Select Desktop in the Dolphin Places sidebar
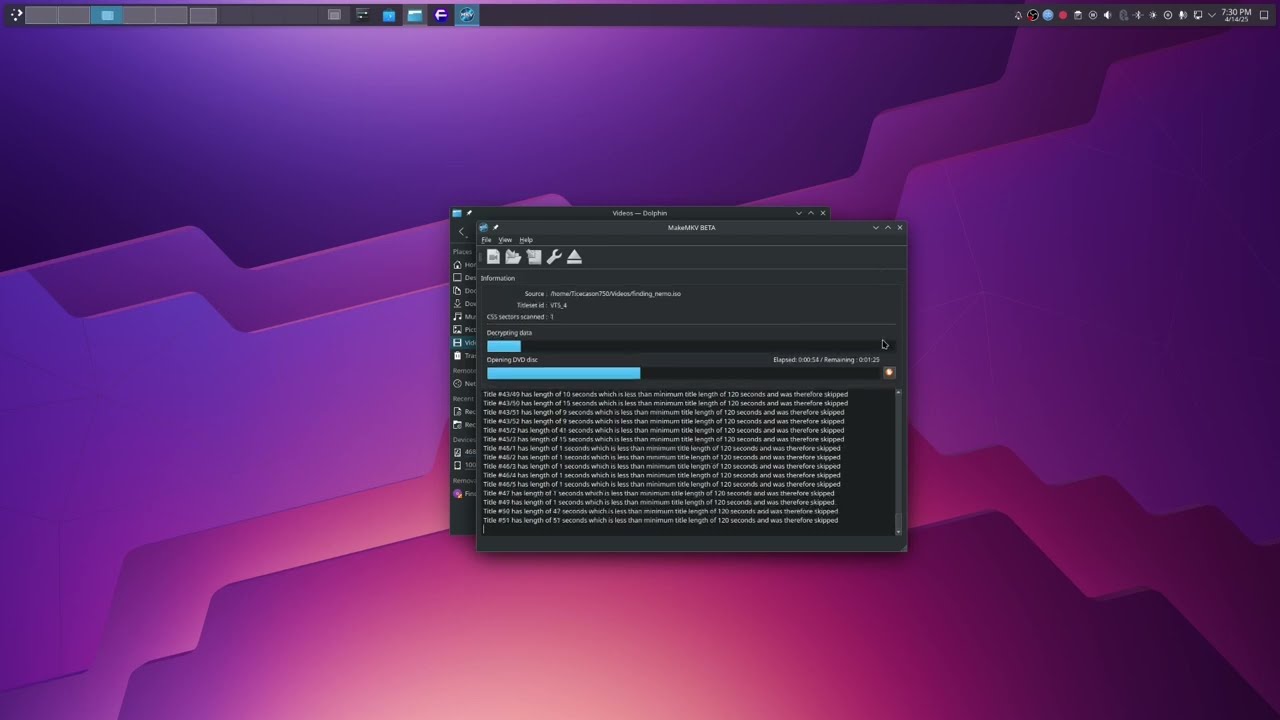The height and width of the screenshot is (720, 1280). coord(464,278)
